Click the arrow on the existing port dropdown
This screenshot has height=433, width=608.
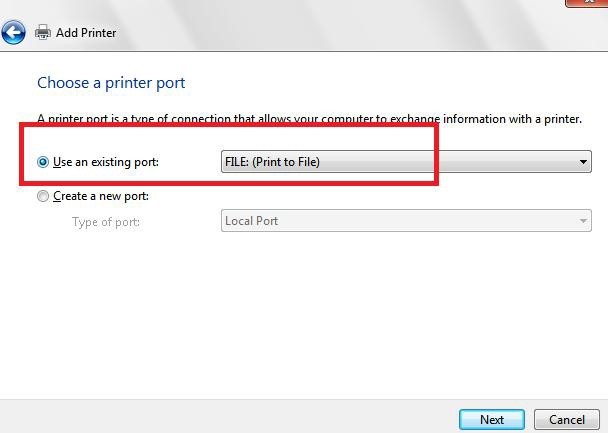583,162
